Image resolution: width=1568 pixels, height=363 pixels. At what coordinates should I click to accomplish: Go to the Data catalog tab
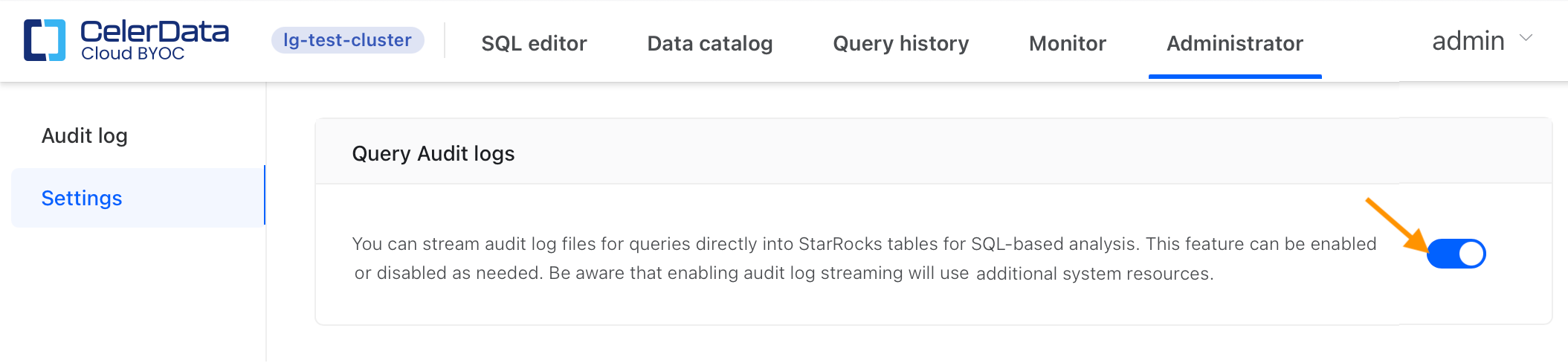coord(710,44)
